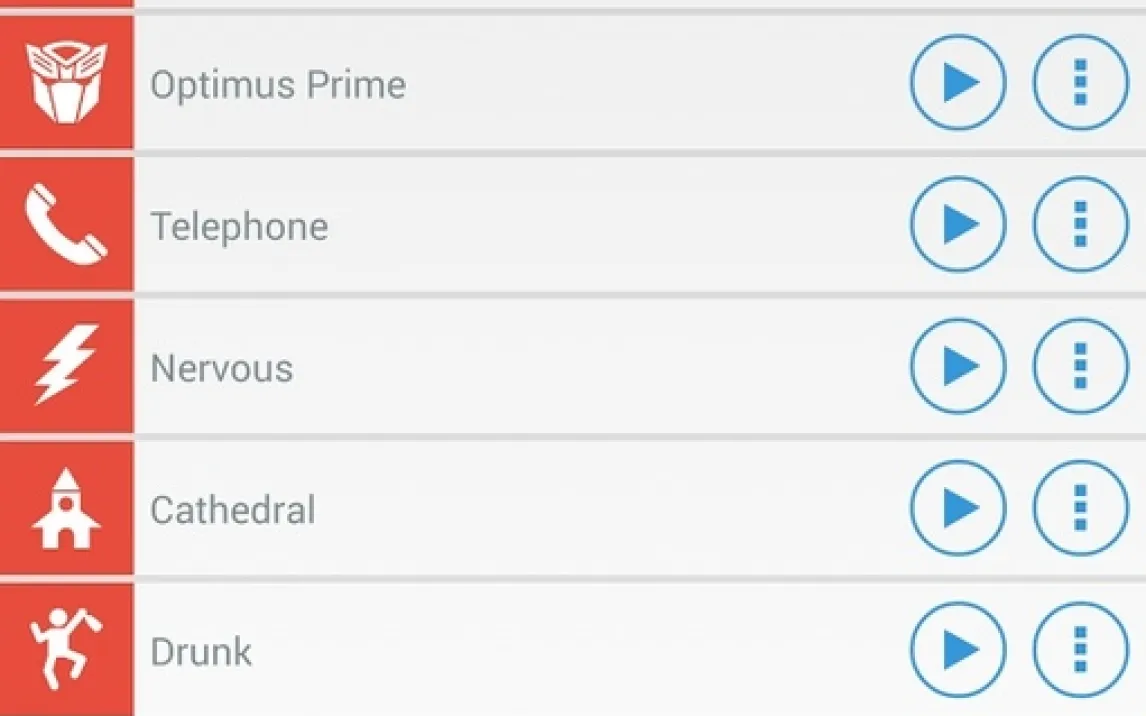Image resolution: width=1146 pixels, height=716 pixels.
Task: Select the Cathedral effect label
Action: pyautogui.click(x=232, y=511)
